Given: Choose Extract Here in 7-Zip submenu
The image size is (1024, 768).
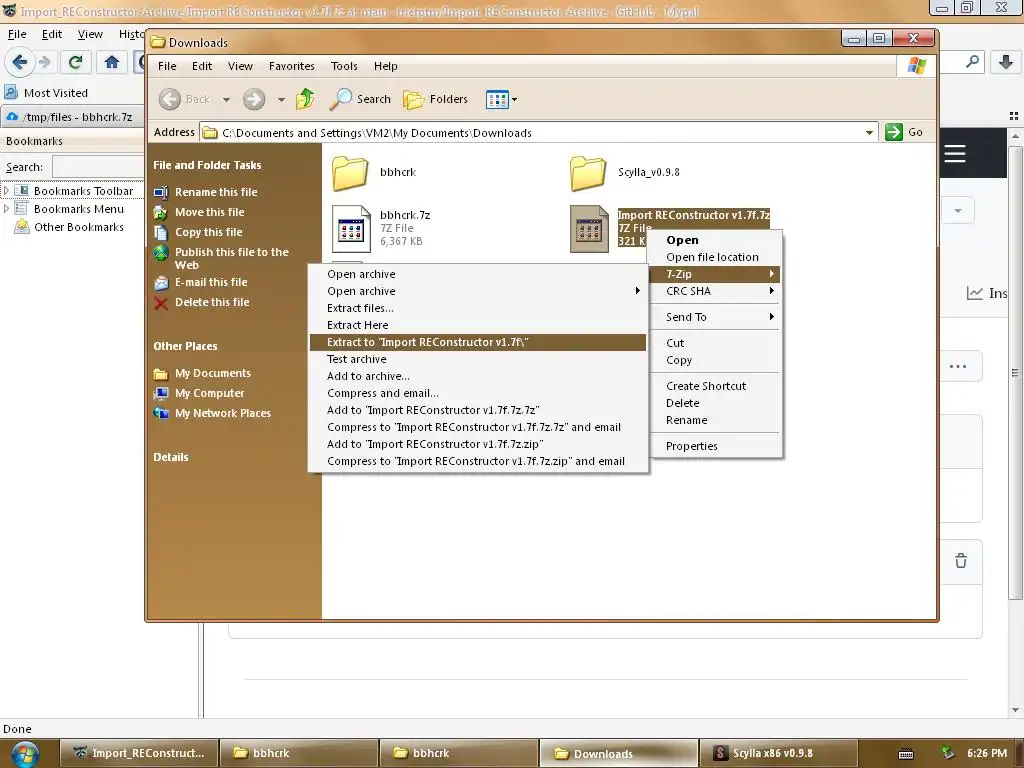Looking at the screenshot, I should [477, 325].
